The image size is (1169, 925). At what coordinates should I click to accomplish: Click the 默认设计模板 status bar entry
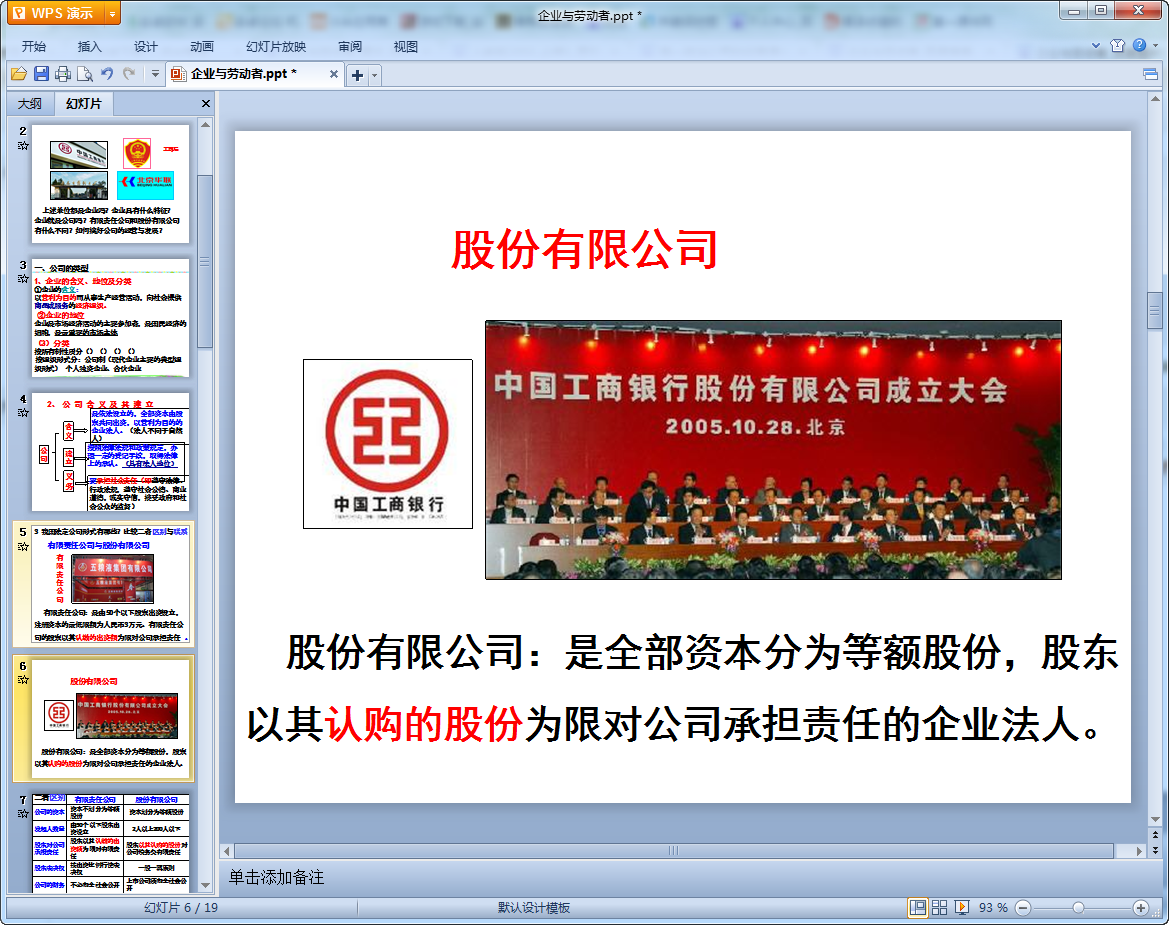(x=534, y=908)
